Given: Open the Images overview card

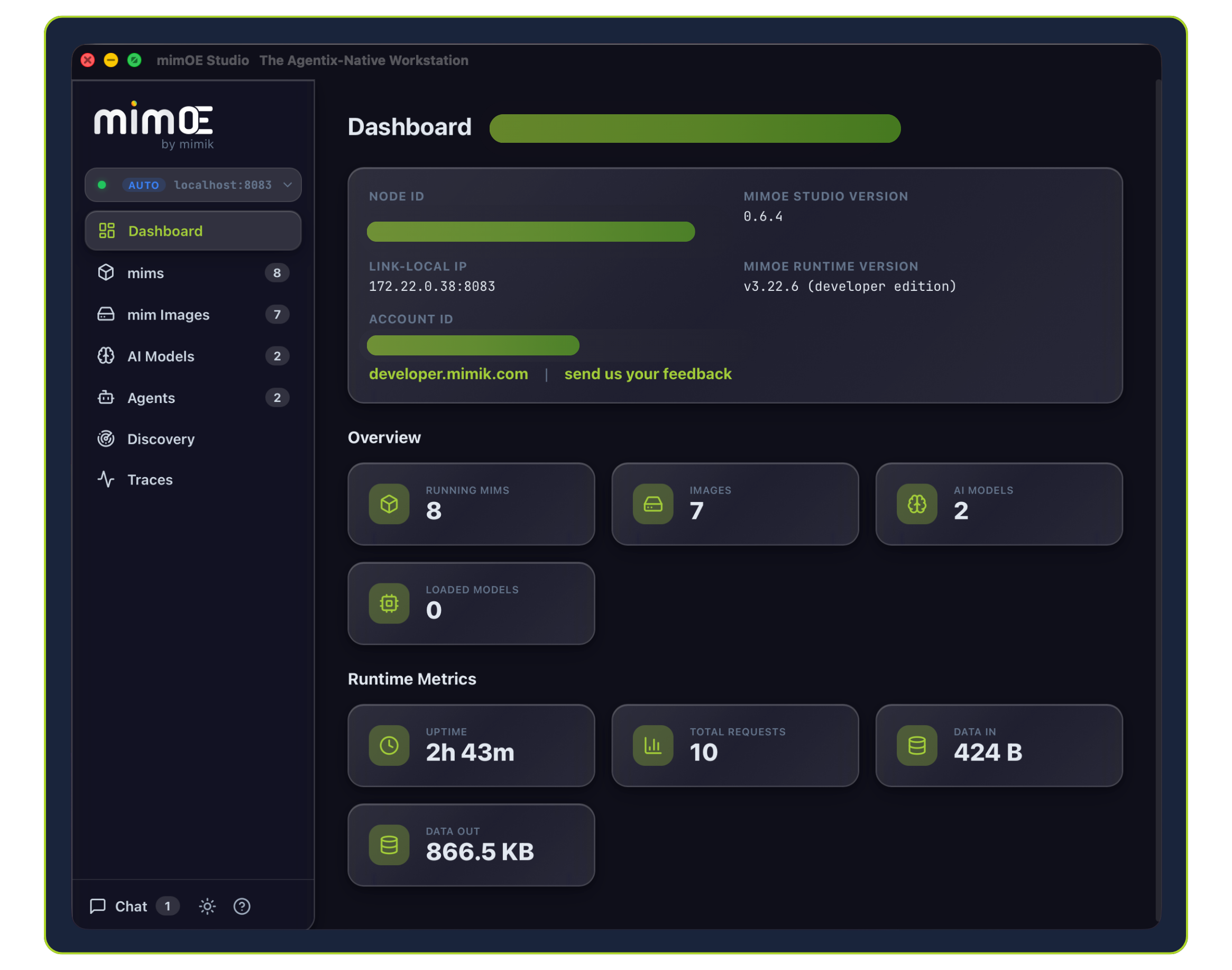Looking at the screenshot, I should pyautogui.click(x=735, y=505).
